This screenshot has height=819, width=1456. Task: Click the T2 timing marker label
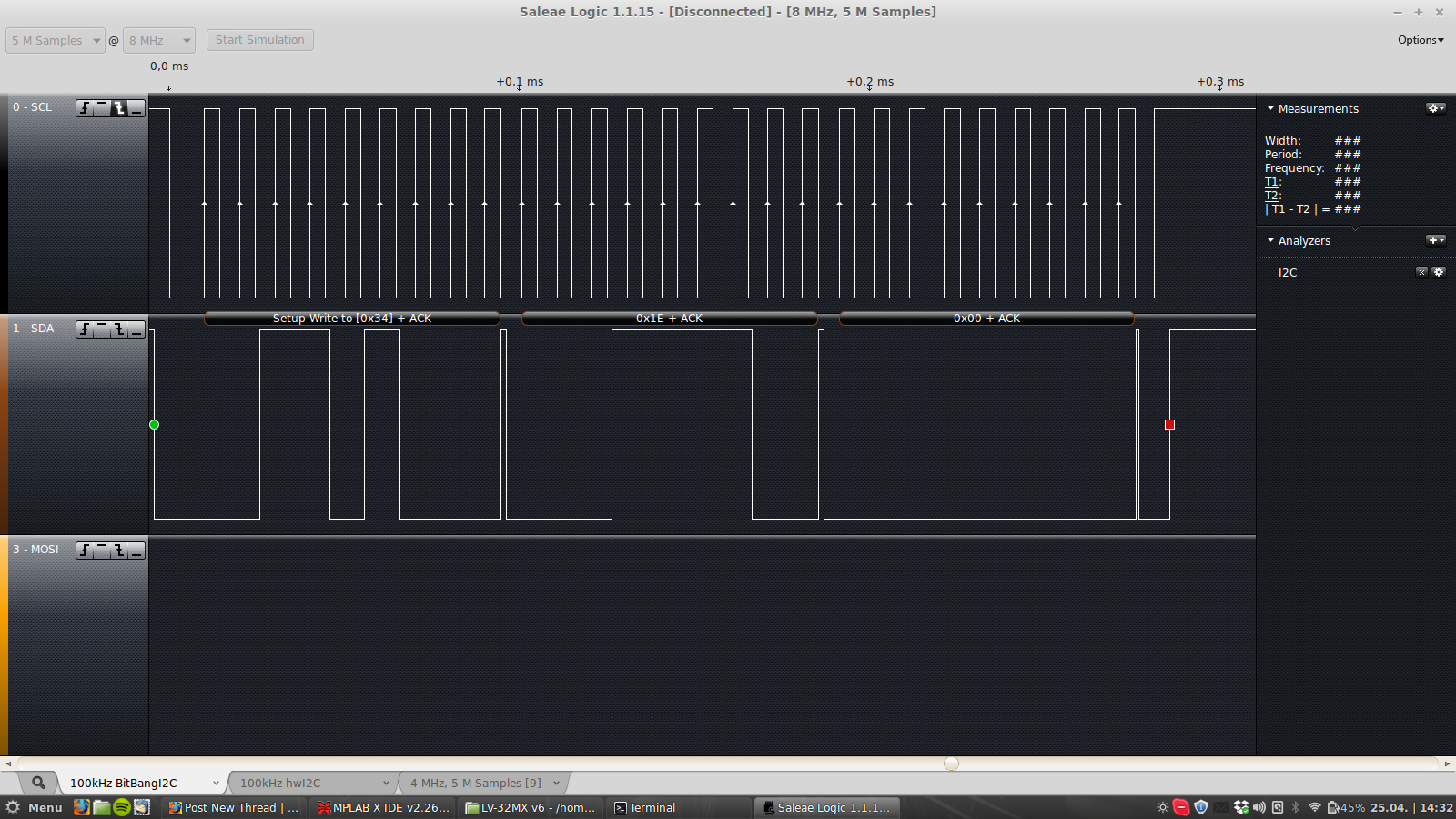click(x=1272, y=196)
